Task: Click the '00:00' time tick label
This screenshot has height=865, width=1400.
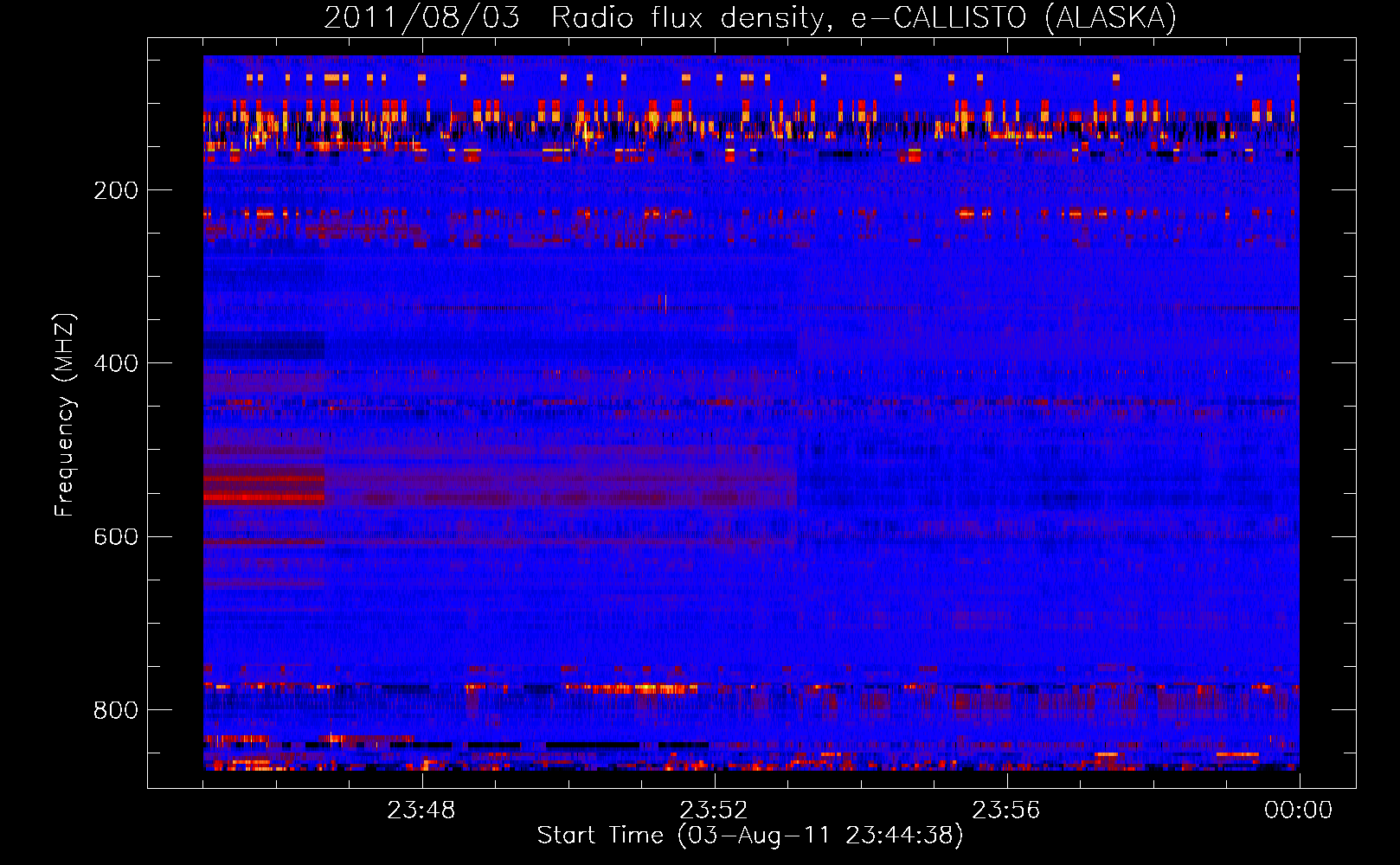Action: coord(1299,811)
